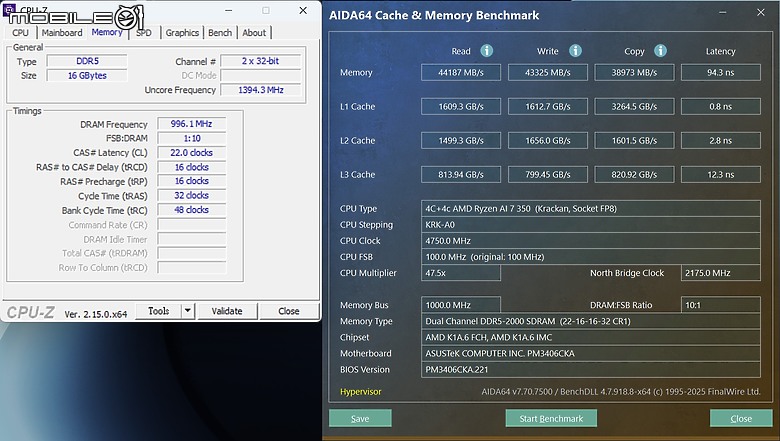Click the L1 Cache Write value 1612.7 GB/s
780x441 pixels.
click(548, 106)
